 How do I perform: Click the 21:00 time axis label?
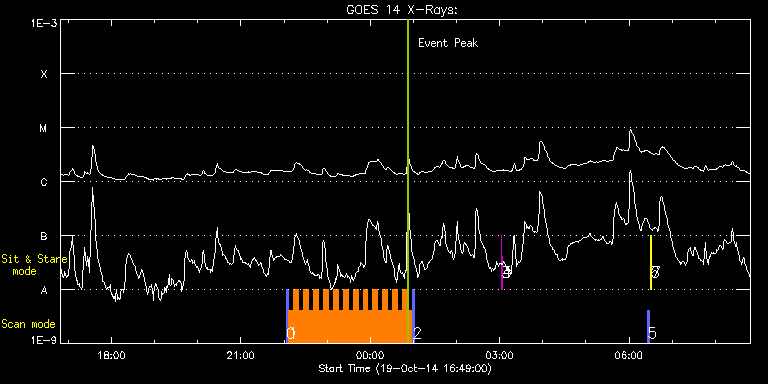tap(241, 355)
